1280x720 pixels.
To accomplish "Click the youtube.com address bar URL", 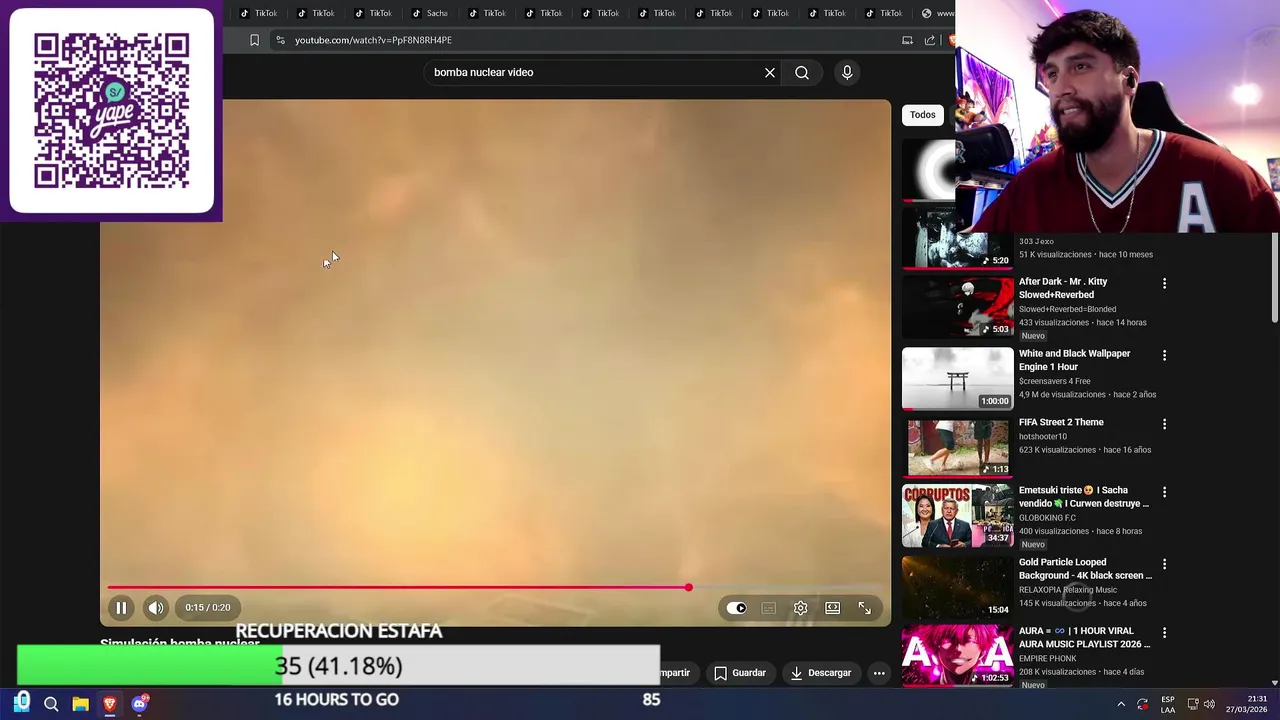I will point(373,40).
